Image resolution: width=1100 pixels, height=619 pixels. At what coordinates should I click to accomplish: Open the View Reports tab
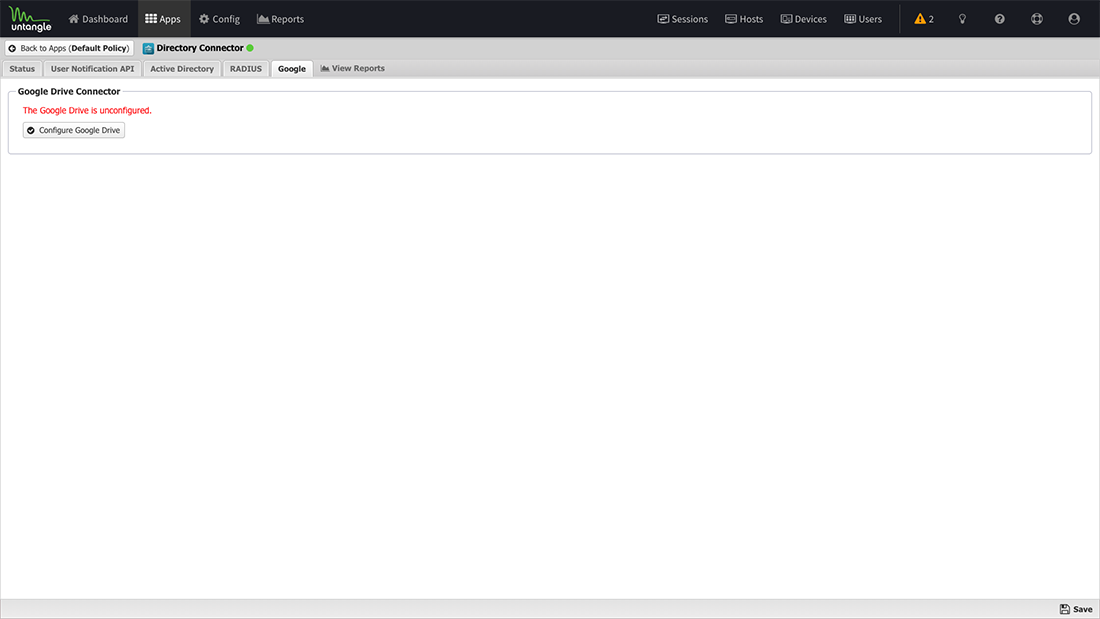[352, 69]
